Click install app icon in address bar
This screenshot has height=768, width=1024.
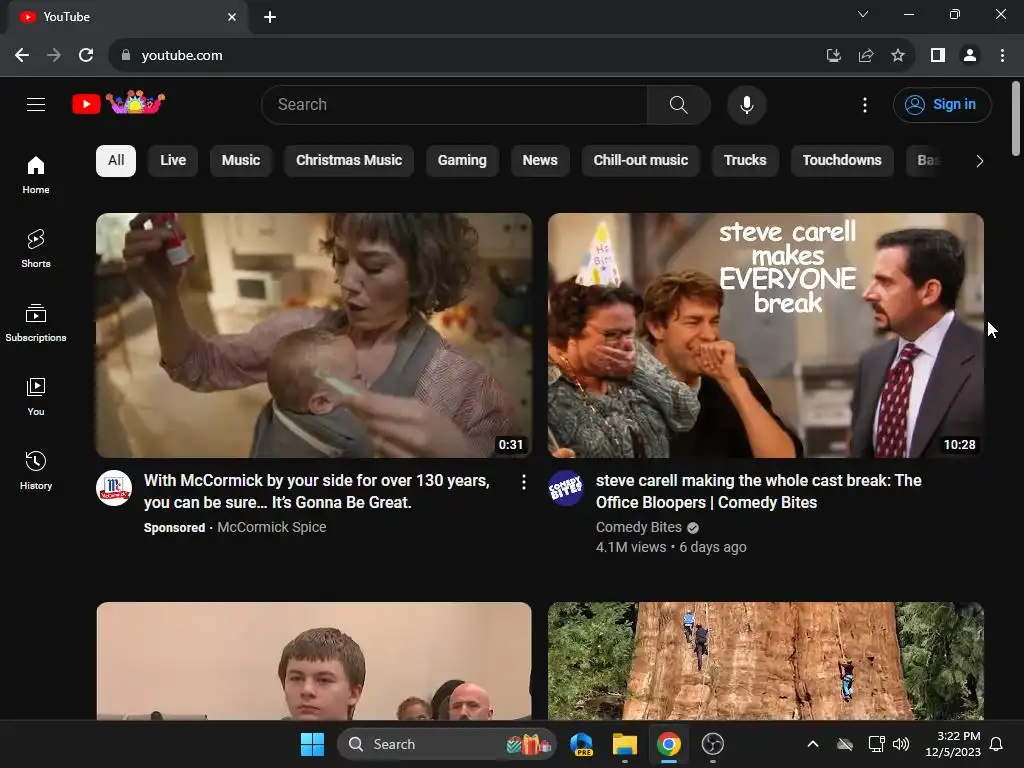834,56
